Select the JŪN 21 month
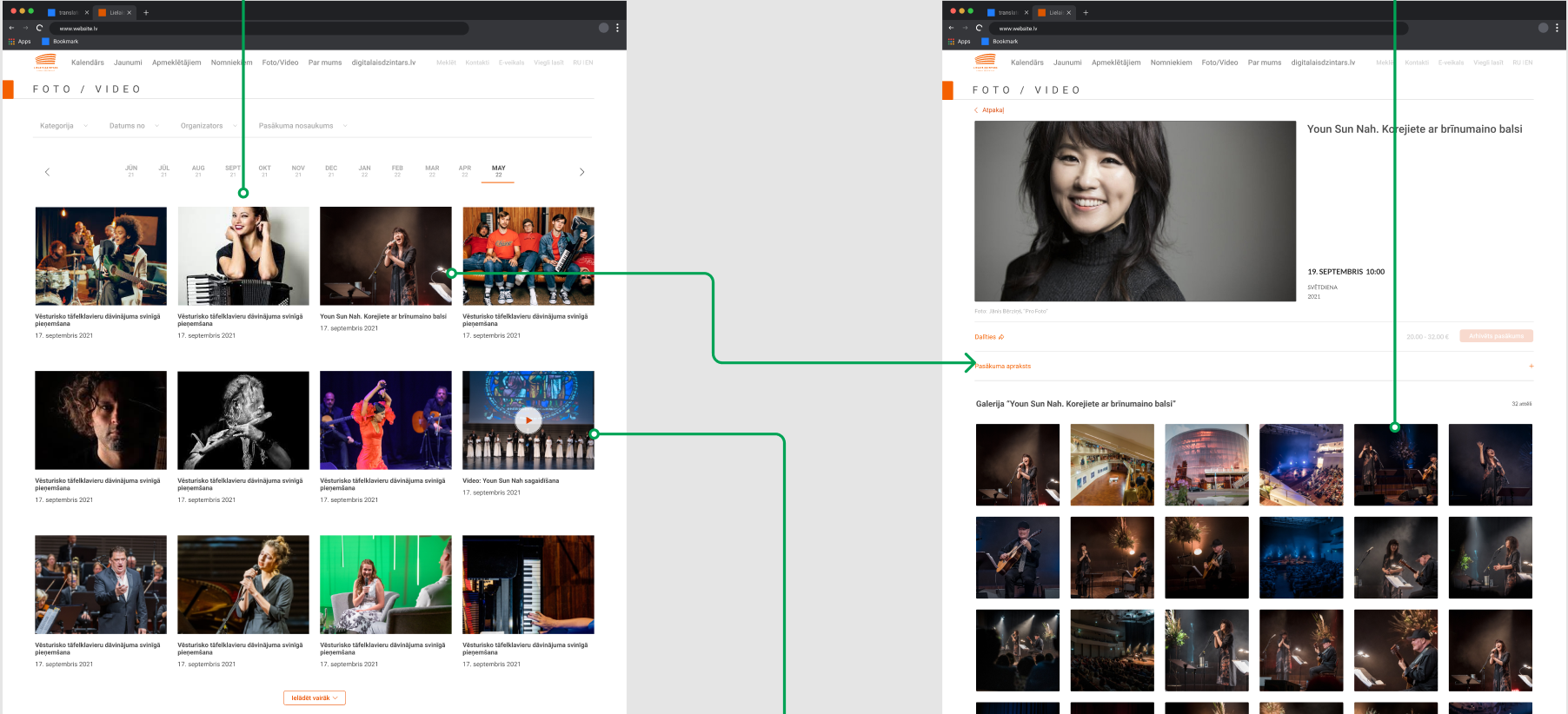 pos(131,171)
